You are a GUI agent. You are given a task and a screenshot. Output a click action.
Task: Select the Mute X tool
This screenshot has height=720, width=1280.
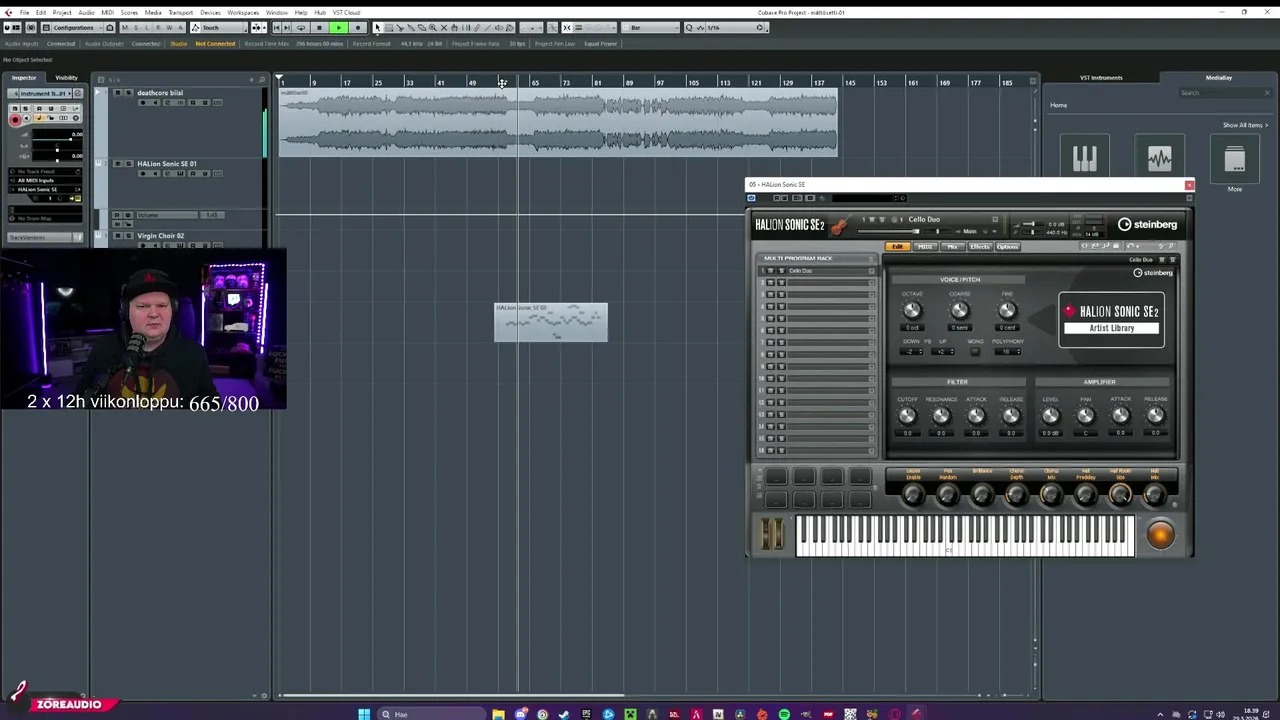click(x=443, y=28)
